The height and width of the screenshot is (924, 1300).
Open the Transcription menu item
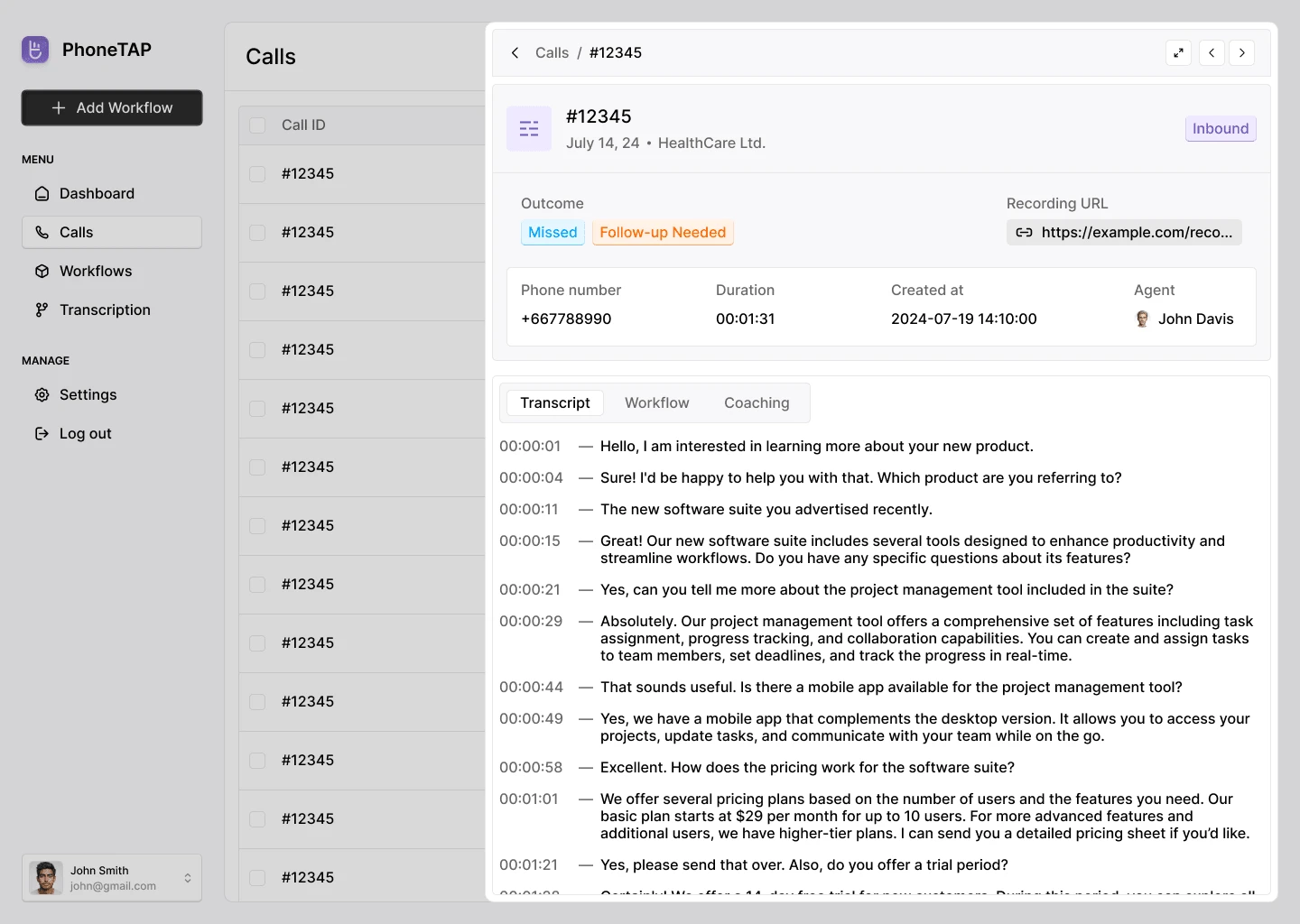[x=105, y=310]
